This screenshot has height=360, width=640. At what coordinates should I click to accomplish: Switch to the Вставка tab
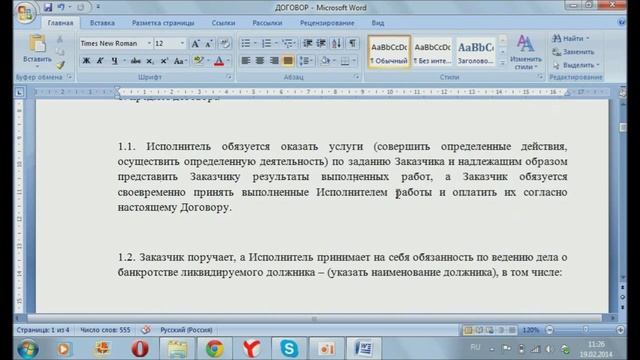tap(102, 23)
